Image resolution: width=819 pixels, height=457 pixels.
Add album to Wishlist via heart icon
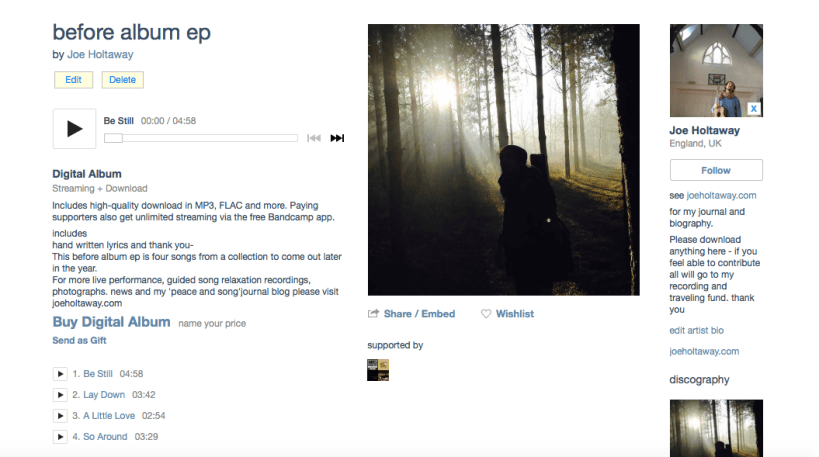coord(486,314)
